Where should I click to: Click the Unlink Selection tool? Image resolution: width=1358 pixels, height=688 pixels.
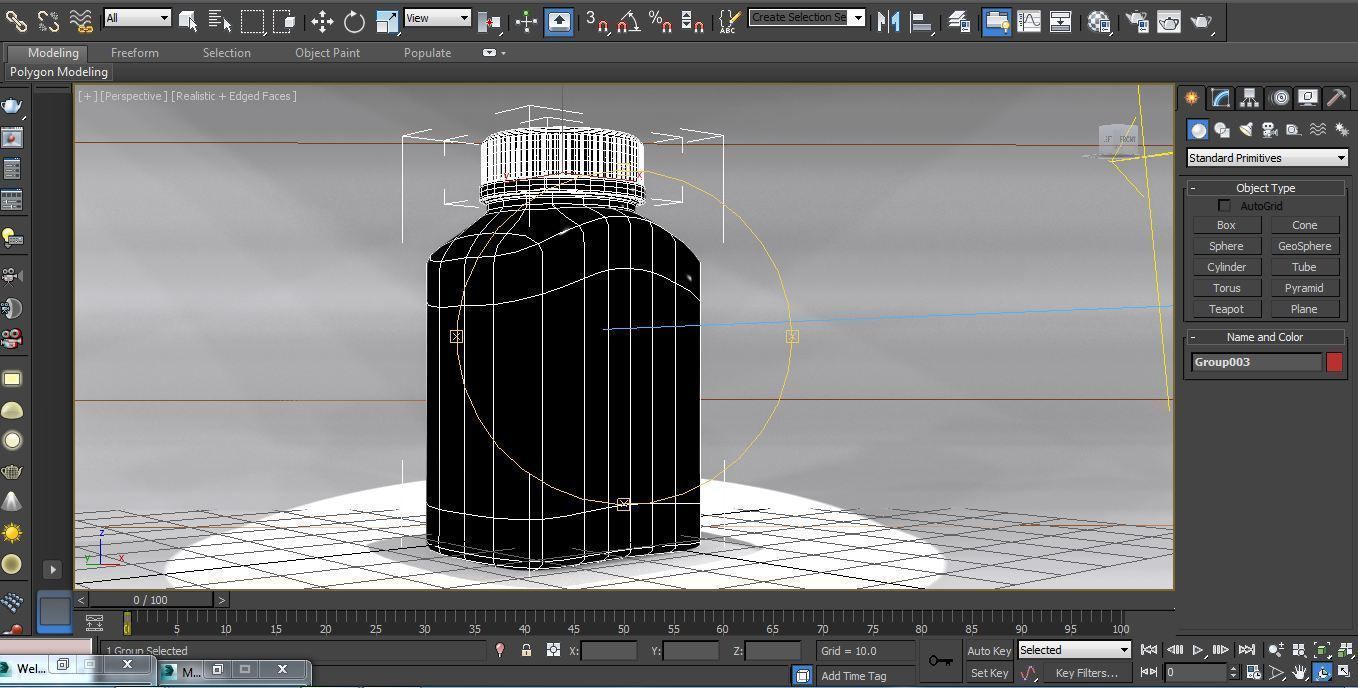(48, 20)
